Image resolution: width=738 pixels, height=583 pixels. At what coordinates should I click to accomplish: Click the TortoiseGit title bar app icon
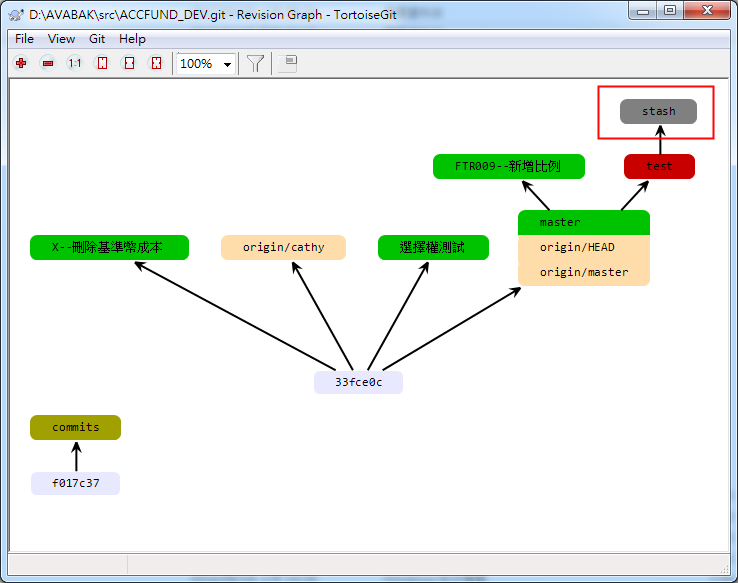point(16,15)
